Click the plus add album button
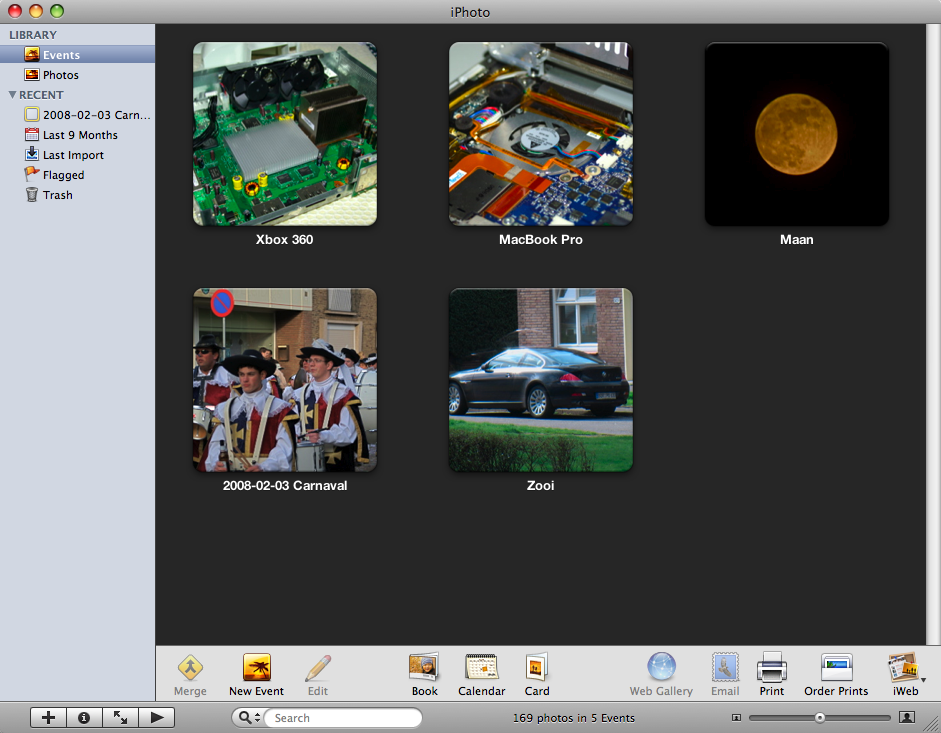This screenshot has height=733, width=941. (49, 717)
